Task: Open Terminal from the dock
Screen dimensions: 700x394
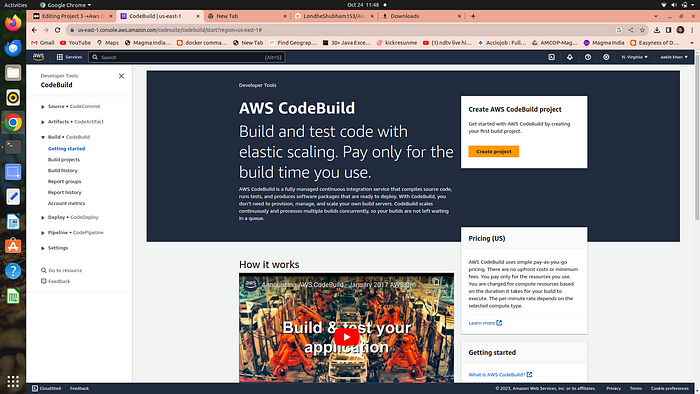Action: [13, 147]
